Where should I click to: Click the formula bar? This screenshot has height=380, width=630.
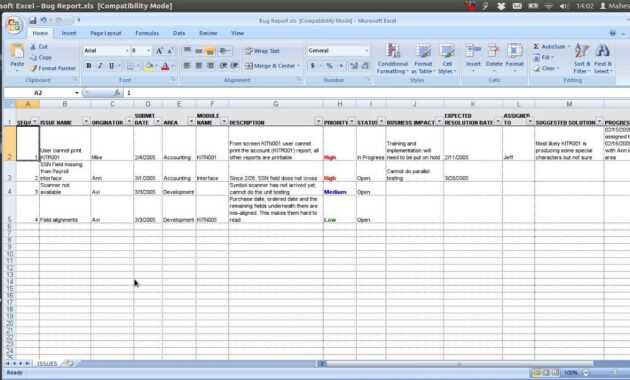coord(377,93)
